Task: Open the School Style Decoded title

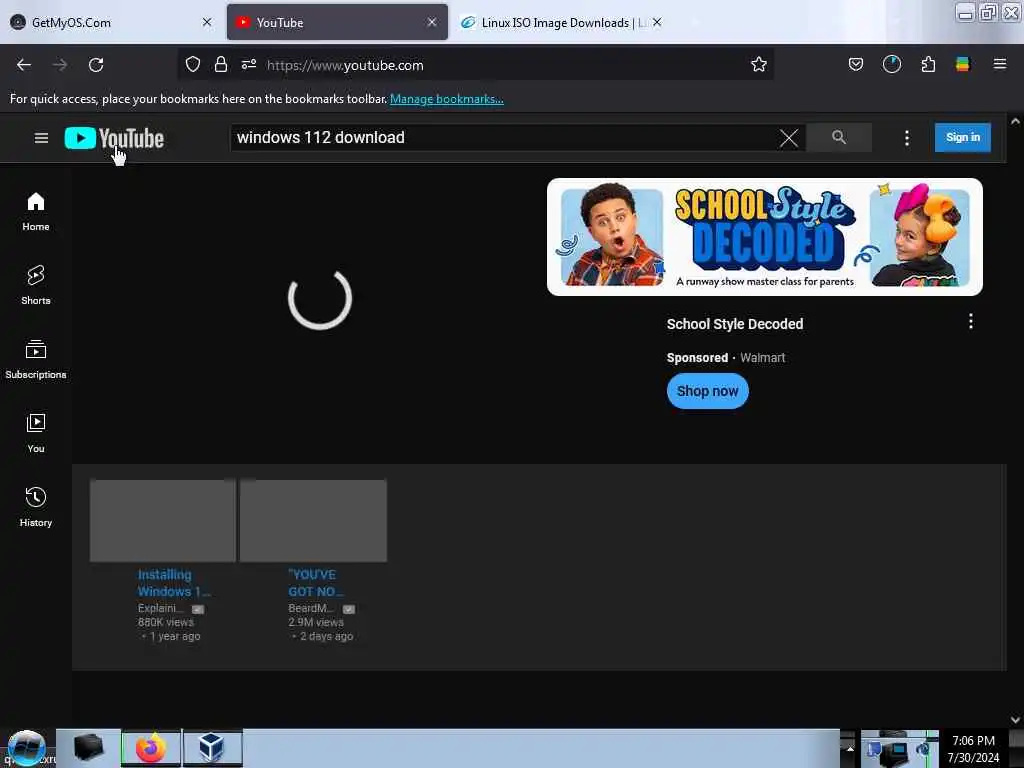Action: click(735, 324)
